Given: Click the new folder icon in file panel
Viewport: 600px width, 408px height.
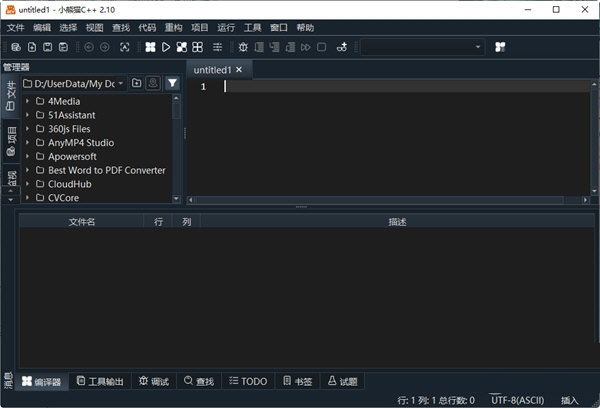Looking at the screenshot, I should coord(136,84).
